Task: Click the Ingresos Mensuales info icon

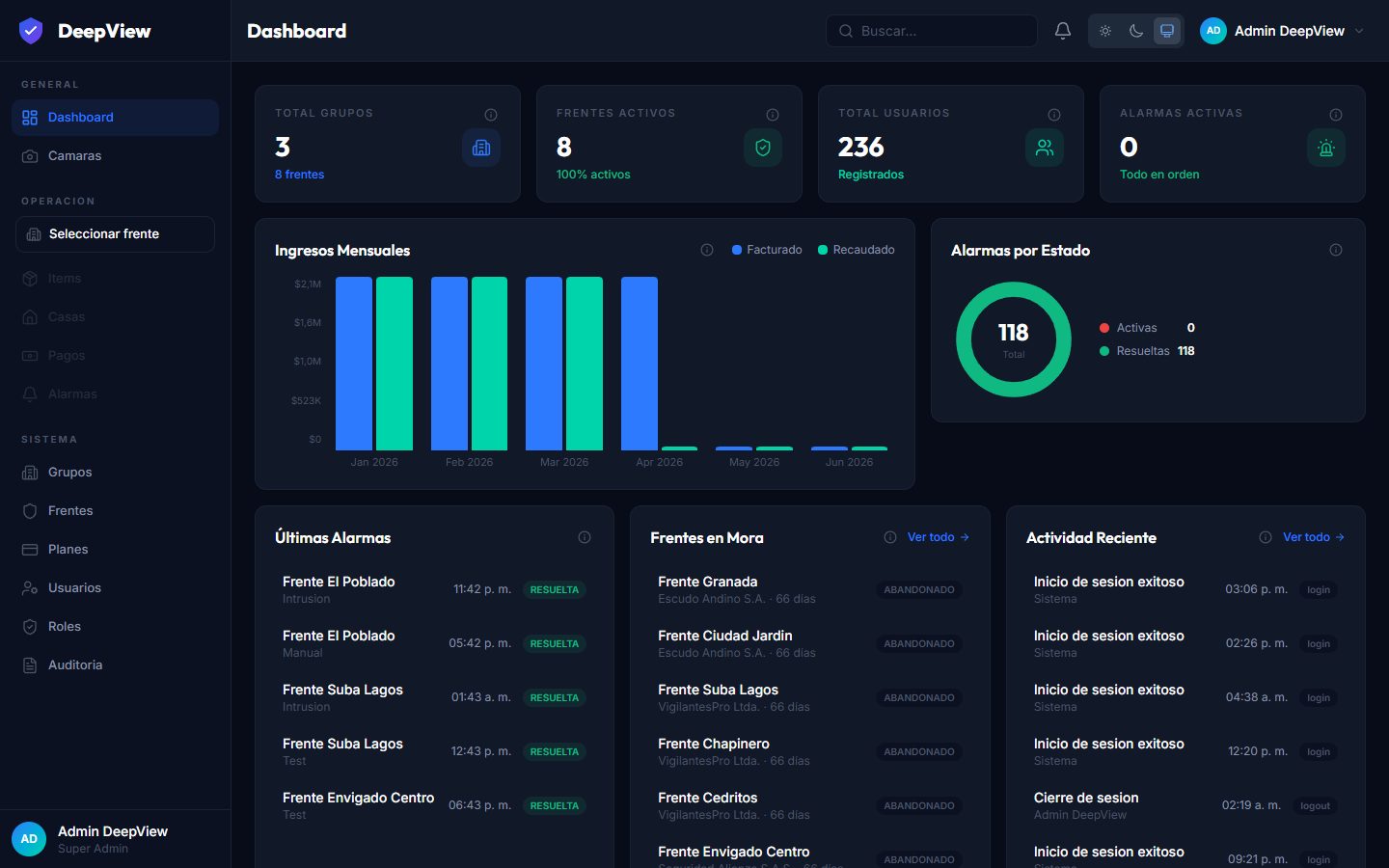Action: click(707, 250)
